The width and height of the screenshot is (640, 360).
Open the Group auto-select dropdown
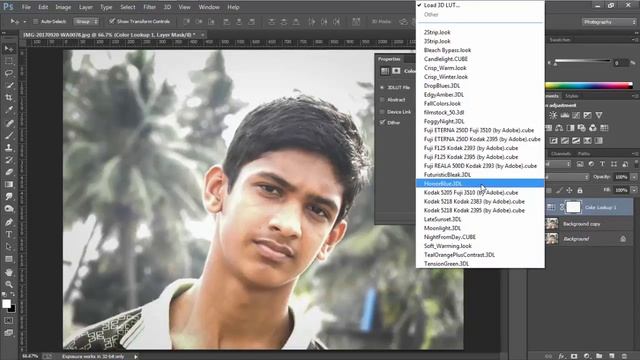(87, 21)
